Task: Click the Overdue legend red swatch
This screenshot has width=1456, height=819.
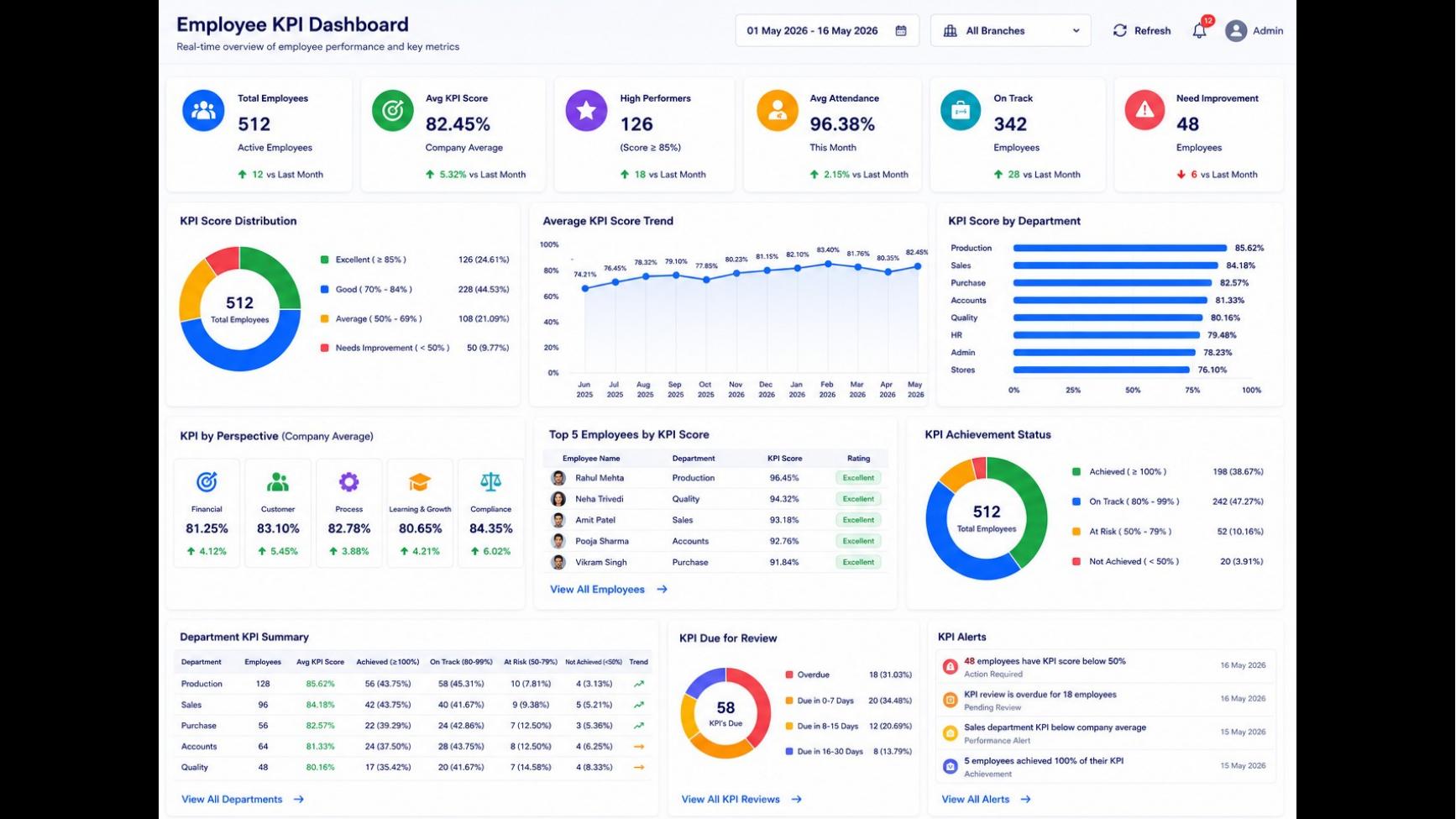Action: click(789, 675)
